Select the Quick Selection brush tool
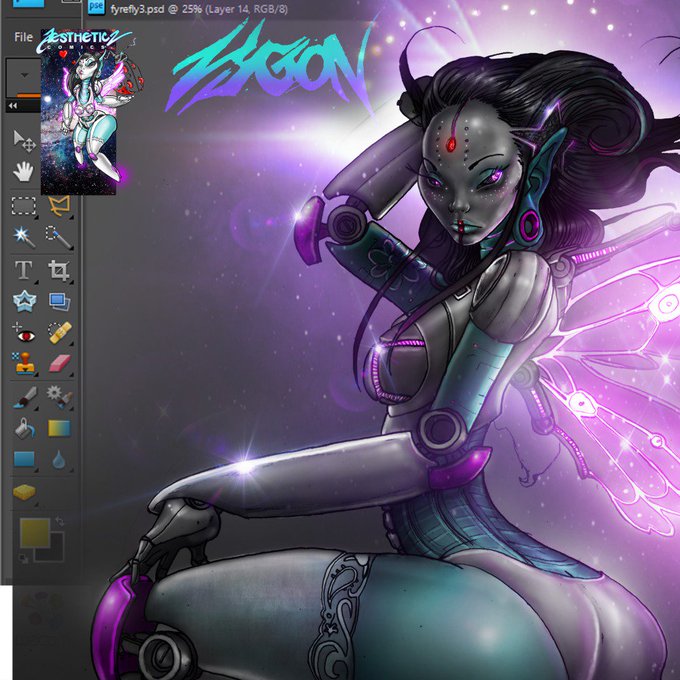Image resolution: width=680 pixels, height=680 pixels. click(x=59, y=237)
